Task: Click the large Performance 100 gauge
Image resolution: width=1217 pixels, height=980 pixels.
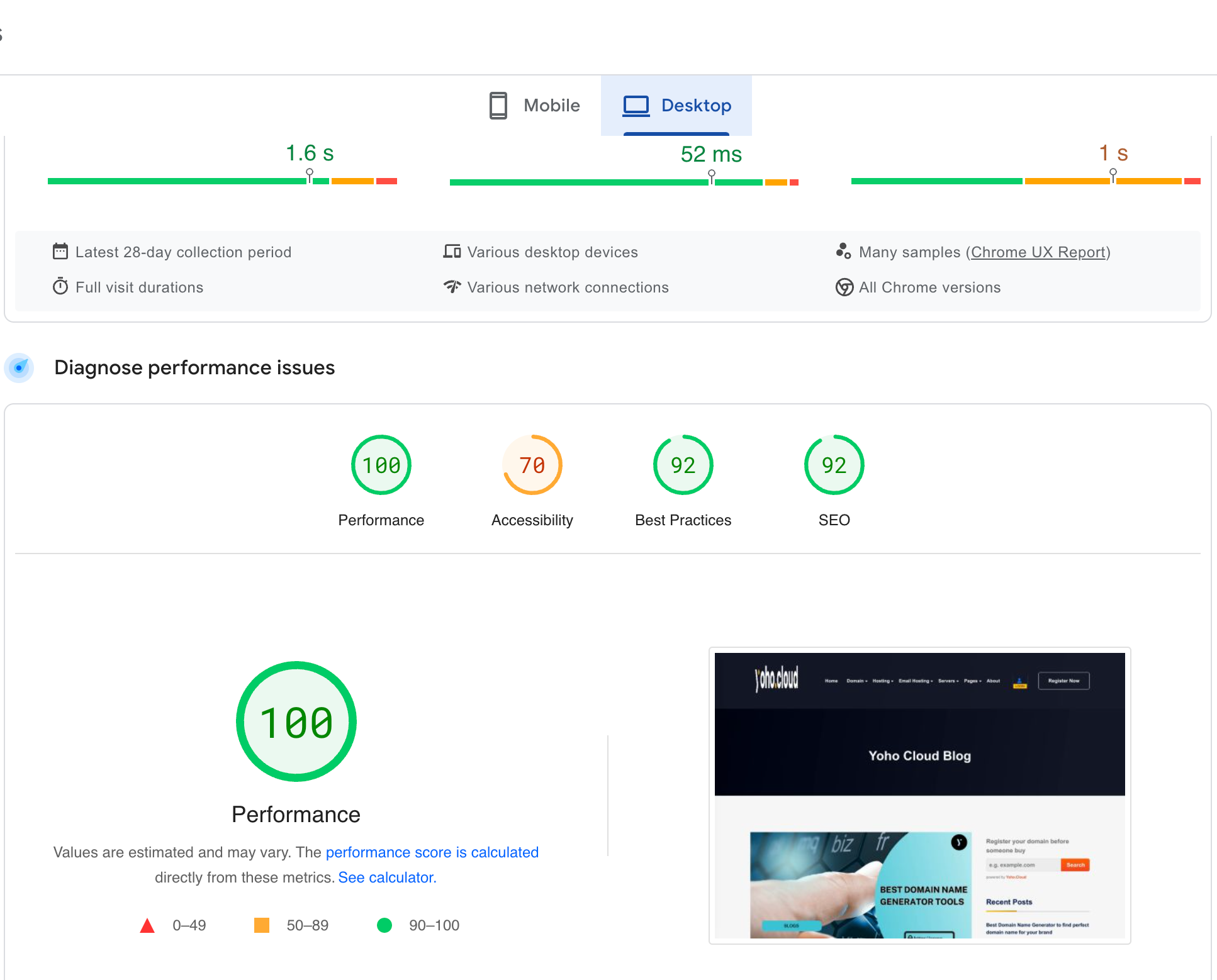Action: coord(296,721)
